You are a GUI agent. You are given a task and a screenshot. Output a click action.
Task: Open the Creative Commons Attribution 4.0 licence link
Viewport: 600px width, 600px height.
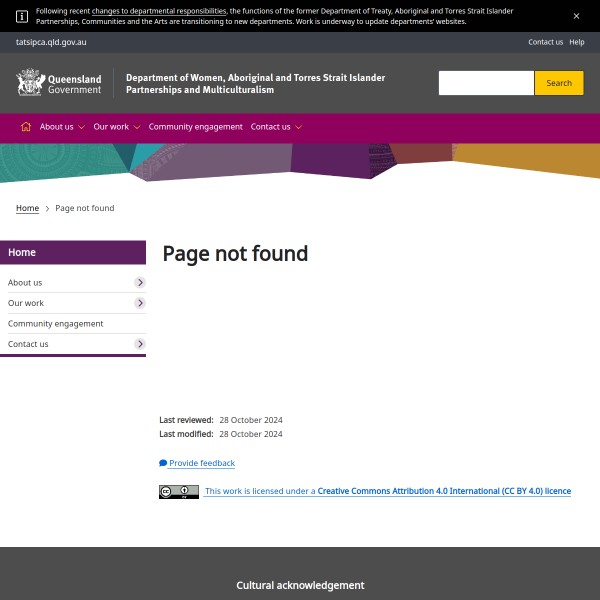point(443,492)
